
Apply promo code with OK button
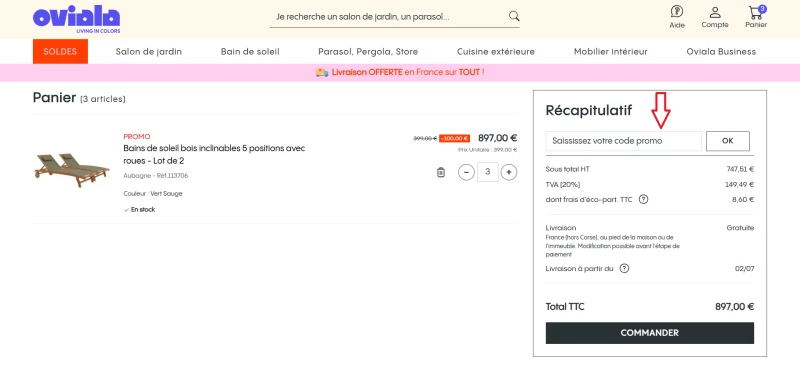pos(728,141)
